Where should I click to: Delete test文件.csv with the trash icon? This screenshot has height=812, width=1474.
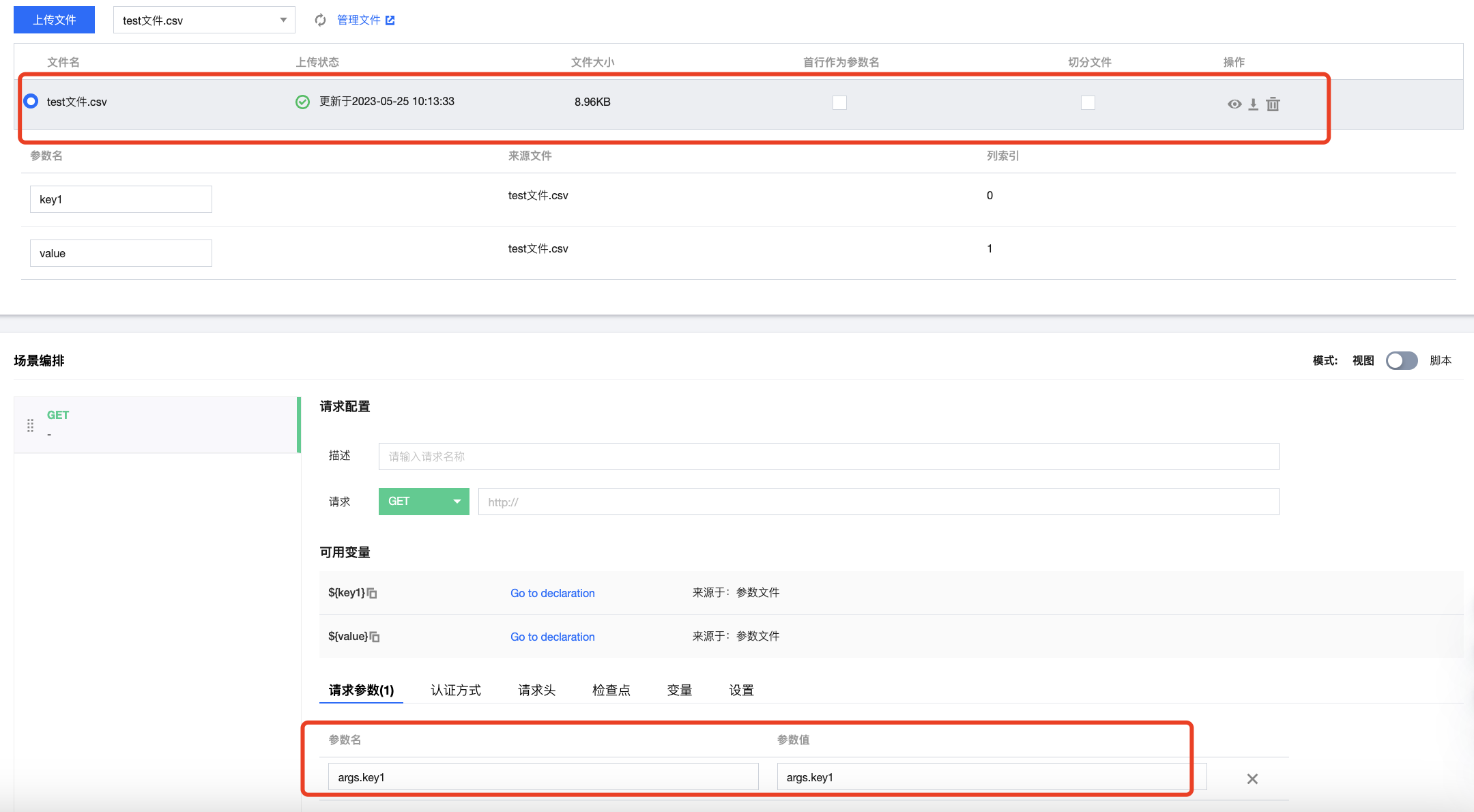(x=1273, y=104)
